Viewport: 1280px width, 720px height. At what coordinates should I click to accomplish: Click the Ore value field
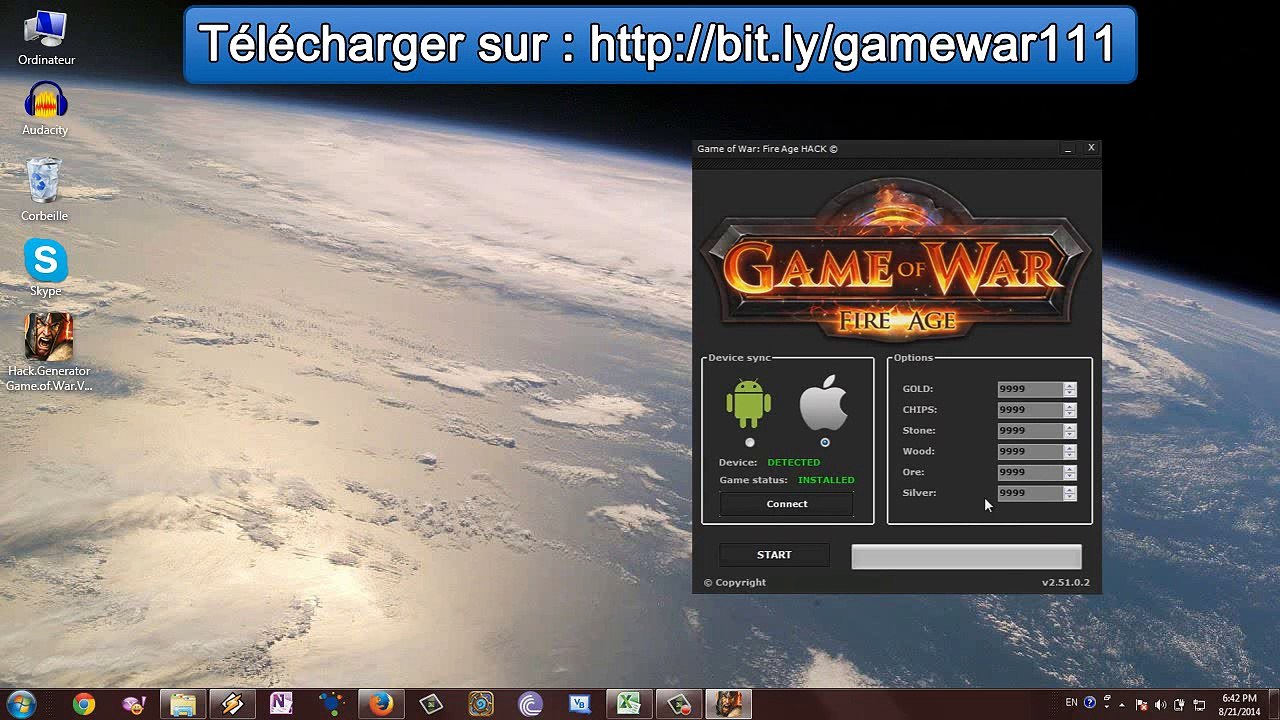1030,472
